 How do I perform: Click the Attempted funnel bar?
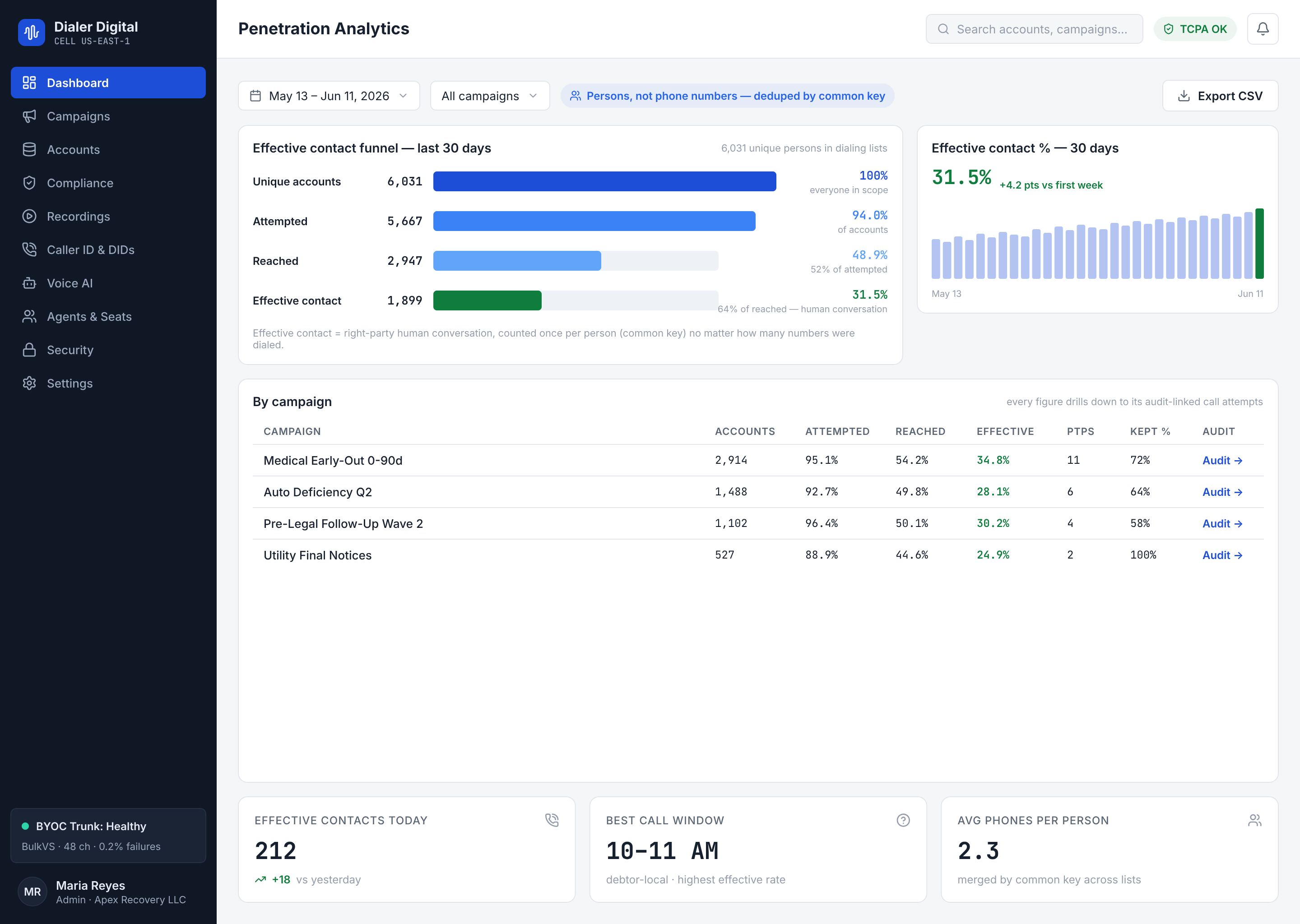(x=594, y=222)
